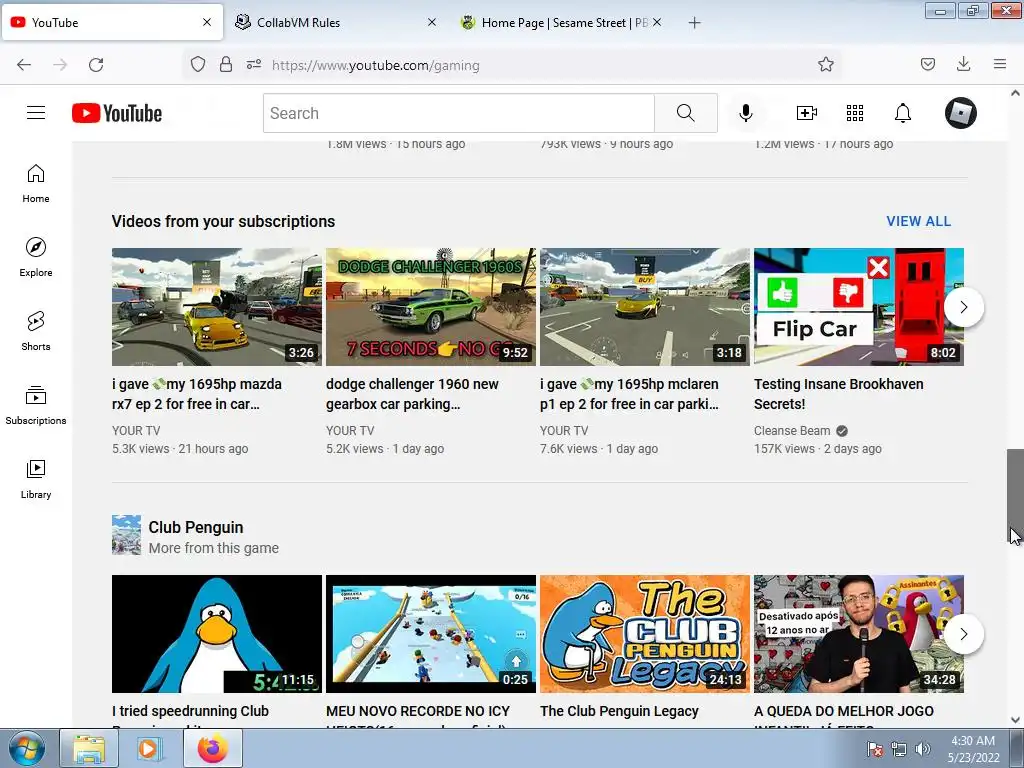Click the blue penguin speedrun thumbnail
This screenshot has height=768, width=1024.
click(217, 633)
